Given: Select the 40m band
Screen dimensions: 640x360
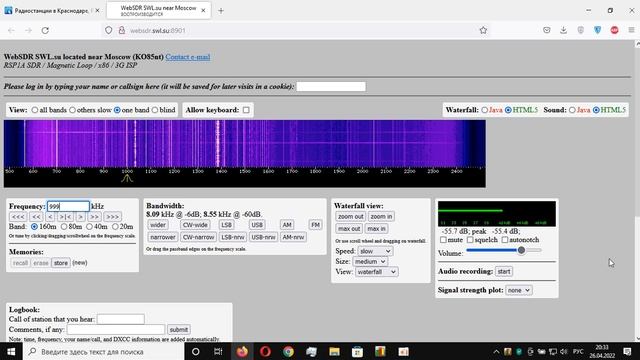Looking at the screenshot, I should pos(89,227).
